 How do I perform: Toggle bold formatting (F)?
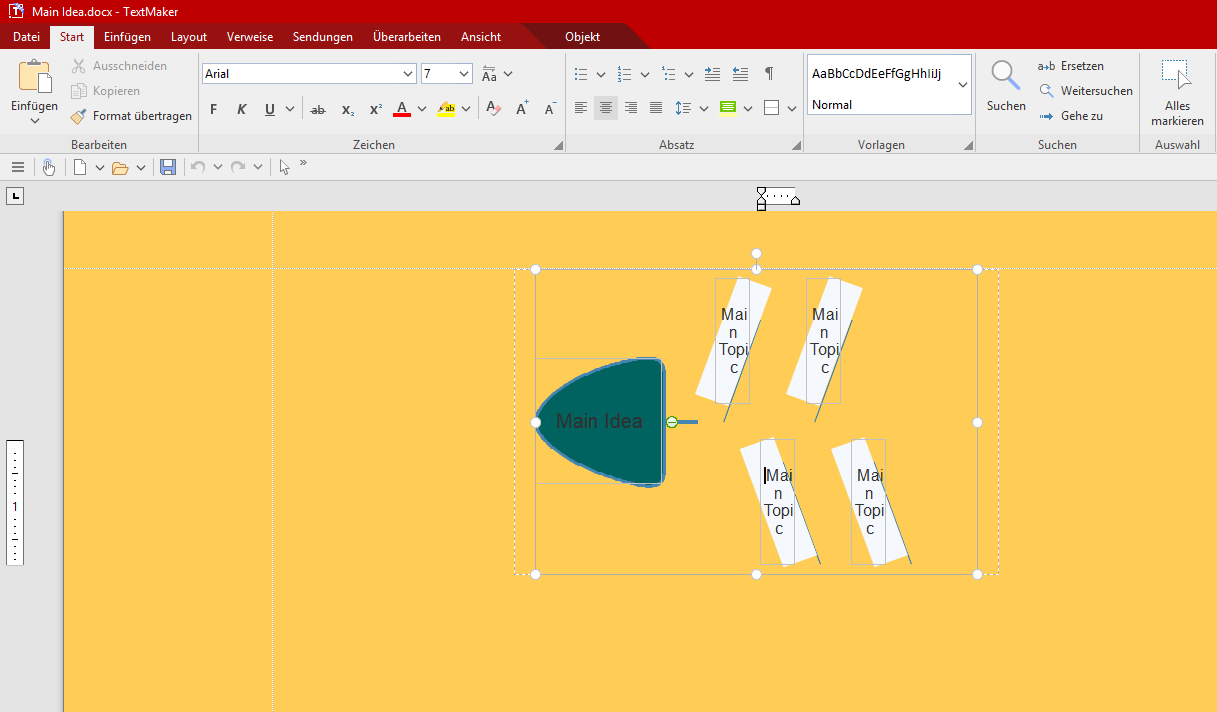click(213, 109)
